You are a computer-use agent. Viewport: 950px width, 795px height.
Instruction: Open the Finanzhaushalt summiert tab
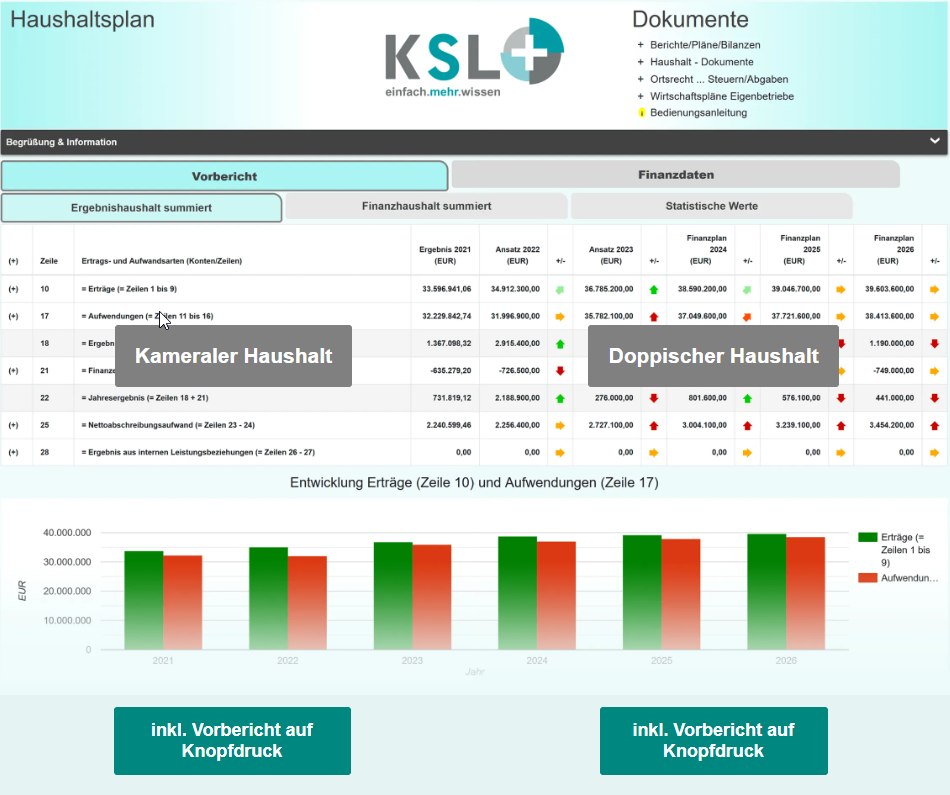427,206
